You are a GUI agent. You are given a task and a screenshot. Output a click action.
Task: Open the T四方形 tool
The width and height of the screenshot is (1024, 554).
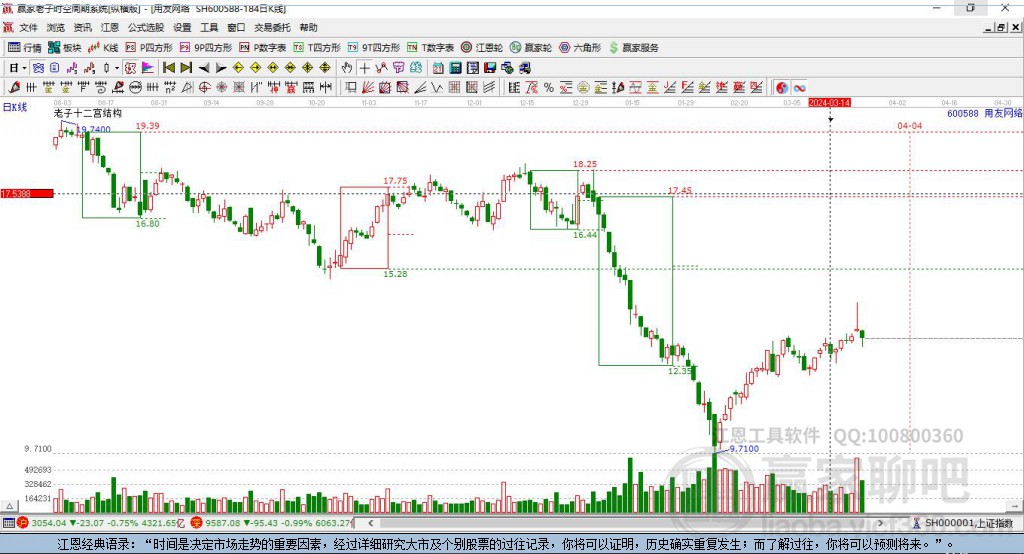[x=317, y=48]
